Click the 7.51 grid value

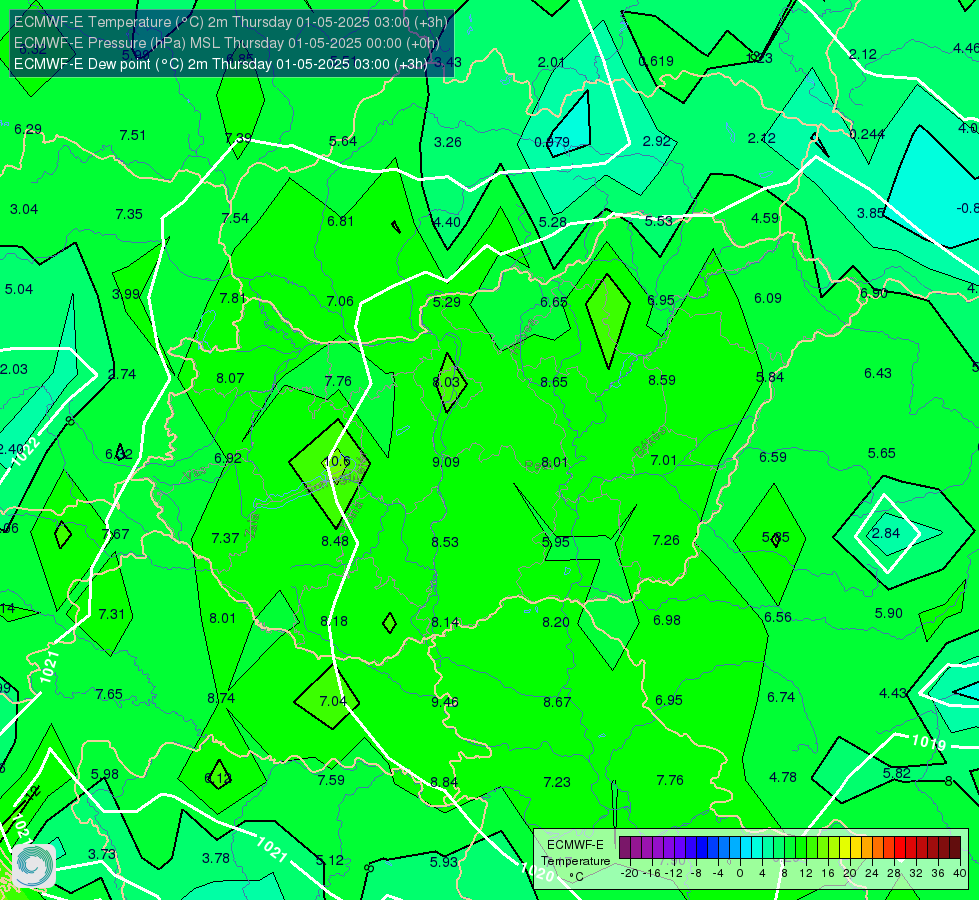(x=132, y=136)
